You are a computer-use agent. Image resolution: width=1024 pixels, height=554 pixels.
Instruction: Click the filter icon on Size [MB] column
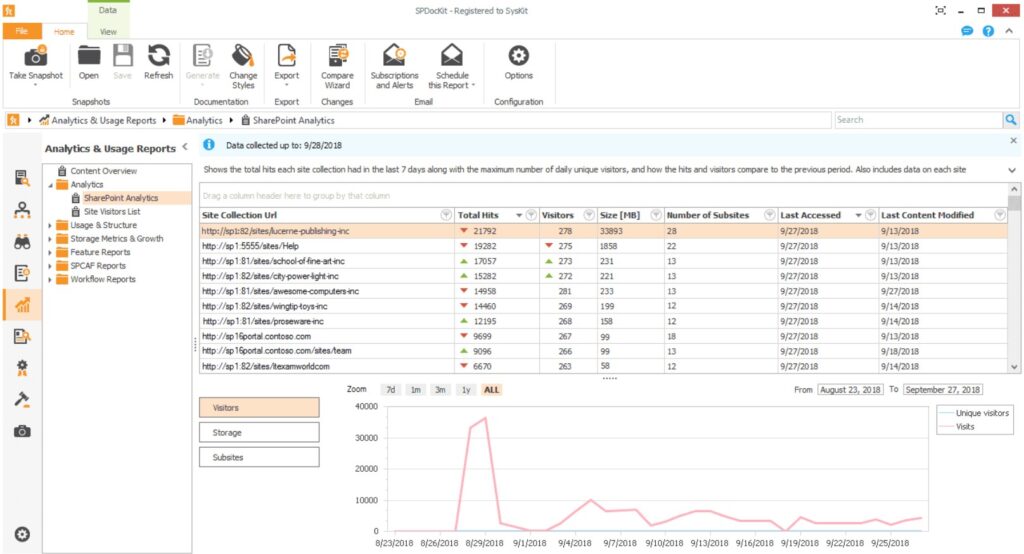coord(656,215)
